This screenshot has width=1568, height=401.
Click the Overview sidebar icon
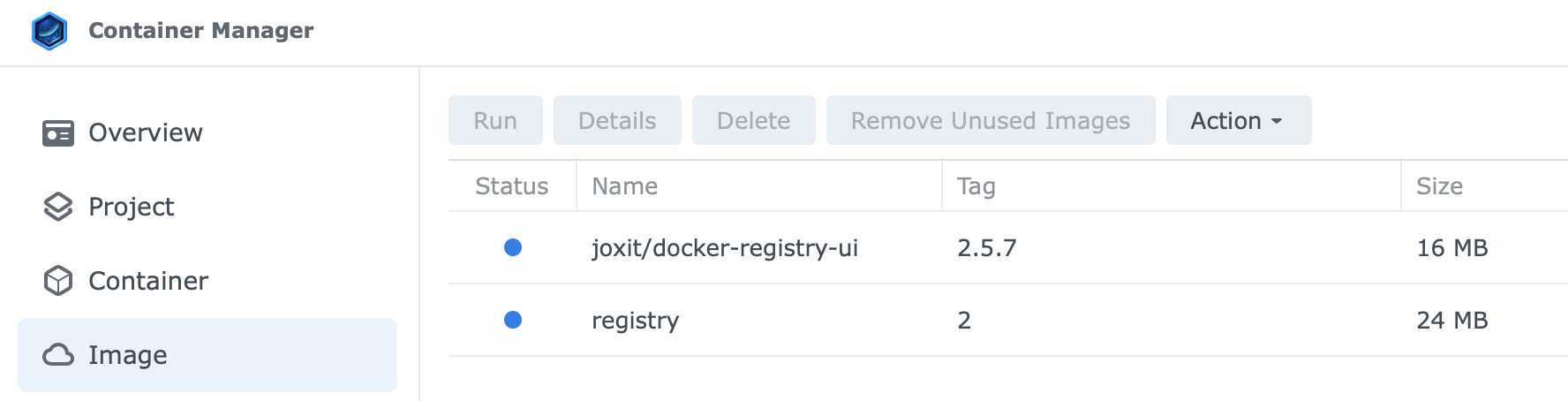(58, 133)
